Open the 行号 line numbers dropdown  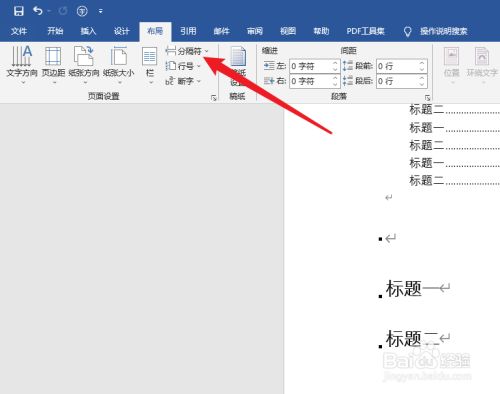coord(183,66)
